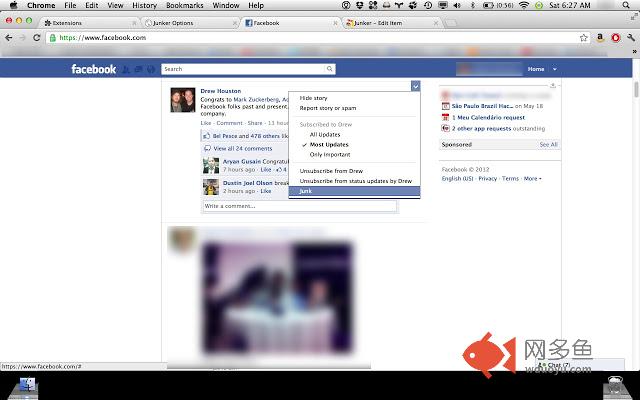Click the Wi-Fi icon in menu bar
The image size is (640, 400).
(524, 6)
